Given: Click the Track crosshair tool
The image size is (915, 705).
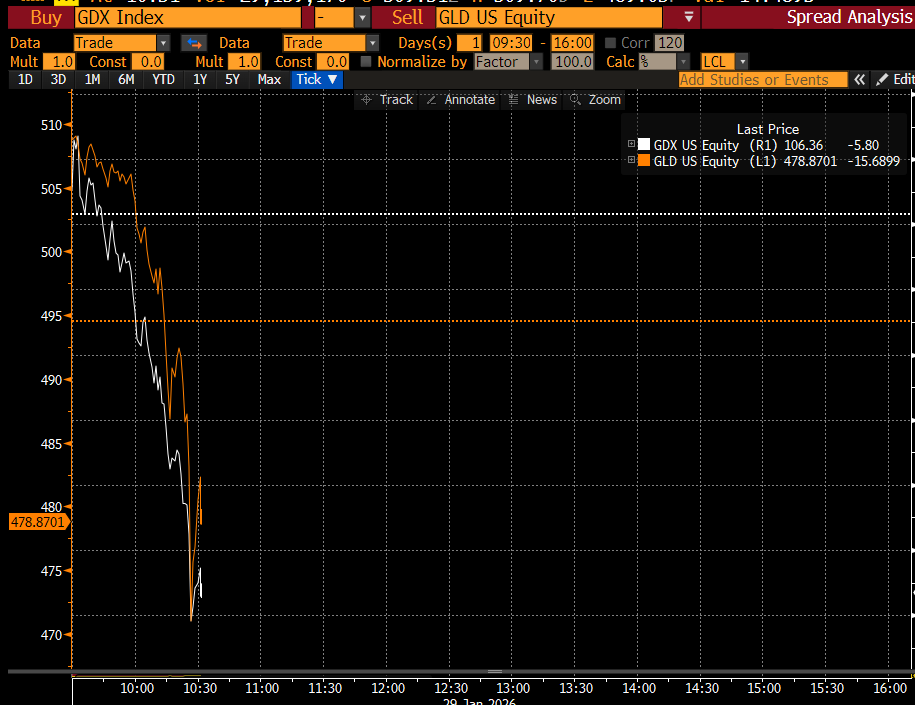Looking at the screenshot, I should click(387, 100).
